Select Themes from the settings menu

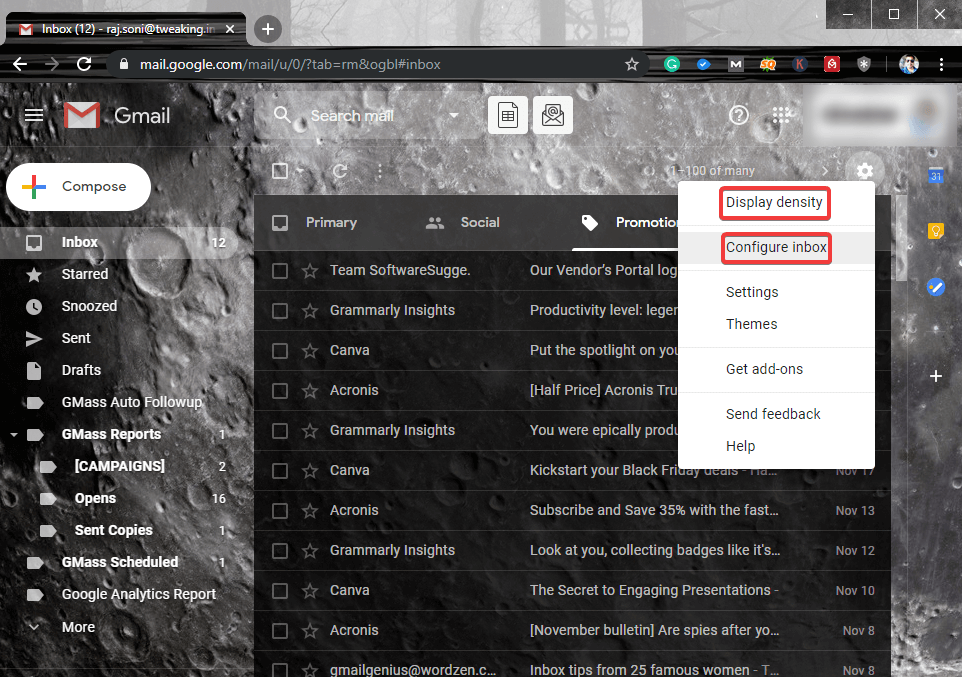(751, 323)
